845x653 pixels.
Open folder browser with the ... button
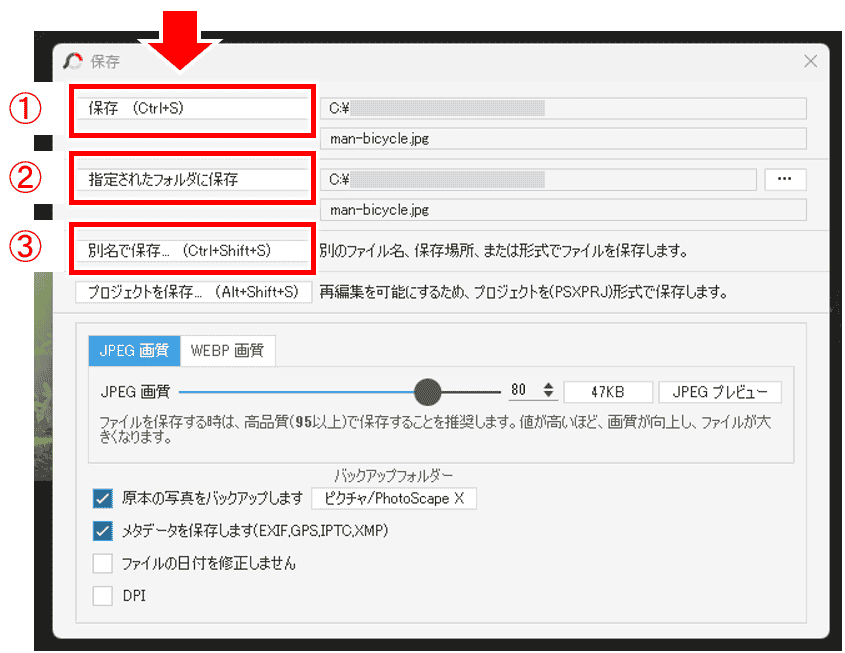tap(785, 179)
